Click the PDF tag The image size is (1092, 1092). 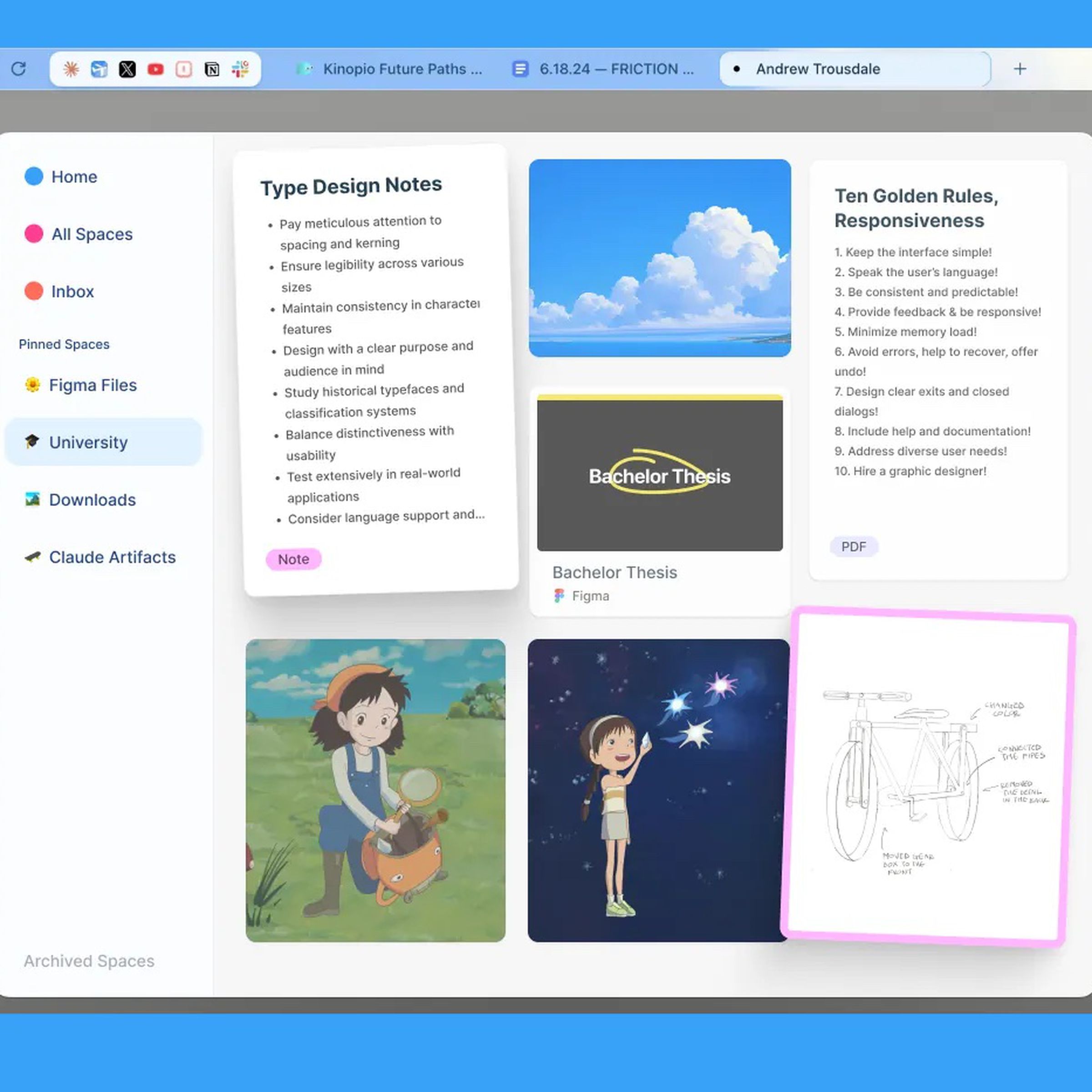tap(854, 546)
